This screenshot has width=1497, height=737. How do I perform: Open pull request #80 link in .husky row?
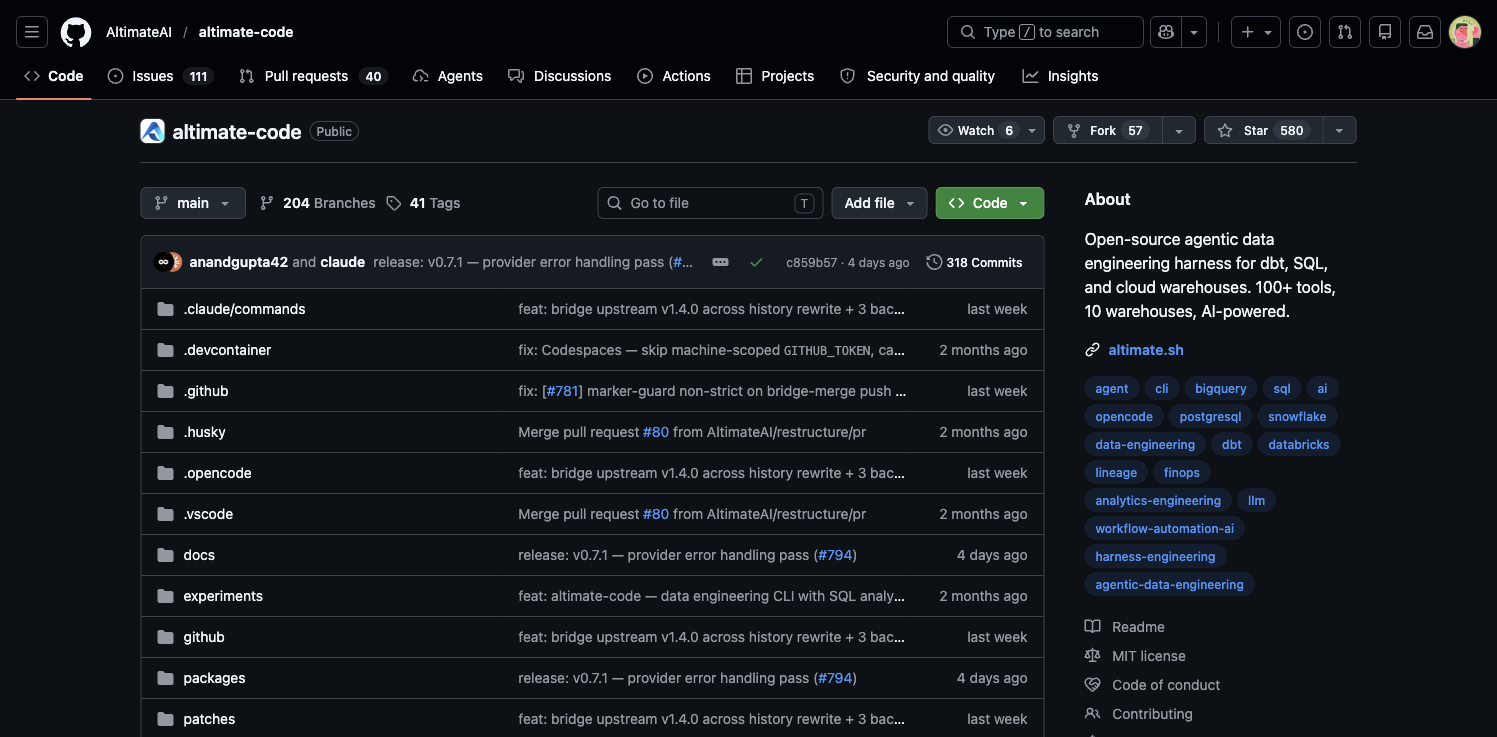pyautogui.click(x=656, y=432)
